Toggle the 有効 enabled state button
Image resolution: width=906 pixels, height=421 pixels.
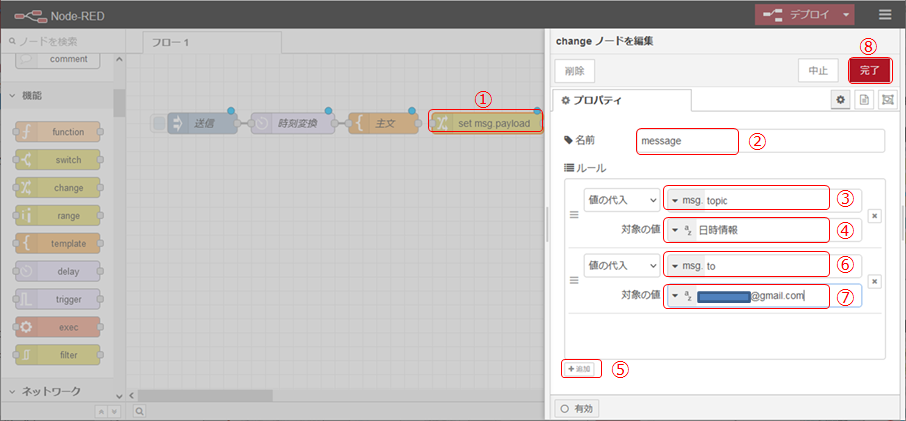577,408
